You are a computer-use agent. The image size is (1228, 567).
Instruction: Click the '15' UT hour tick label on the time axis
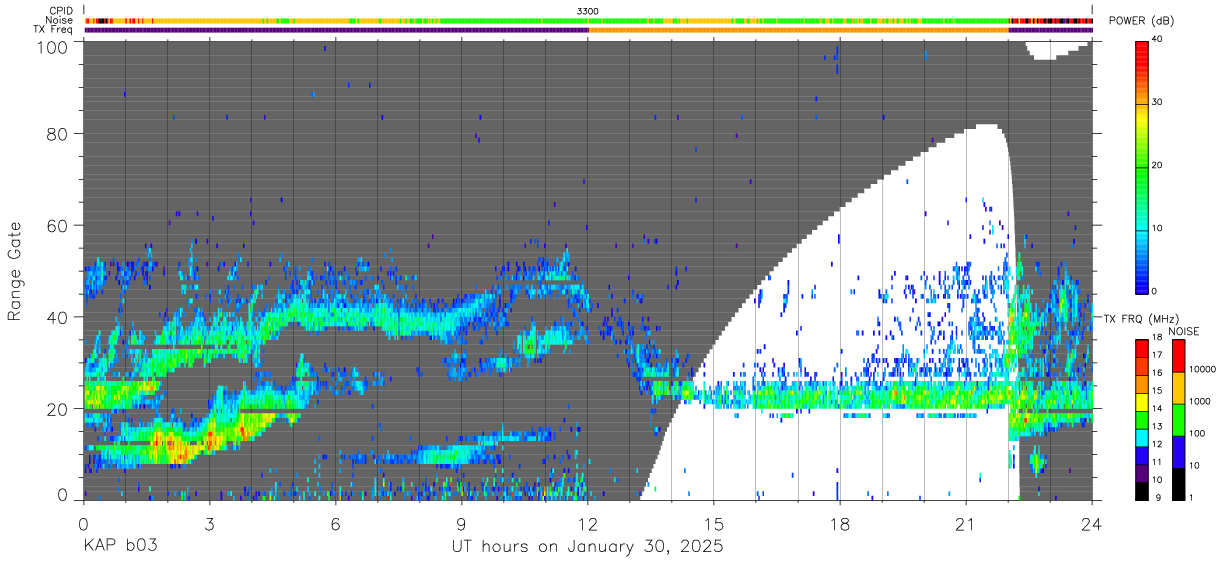[x=714, y=523]
